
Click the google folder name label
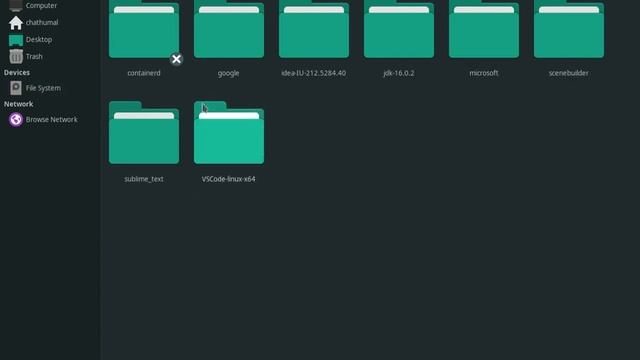229,73
